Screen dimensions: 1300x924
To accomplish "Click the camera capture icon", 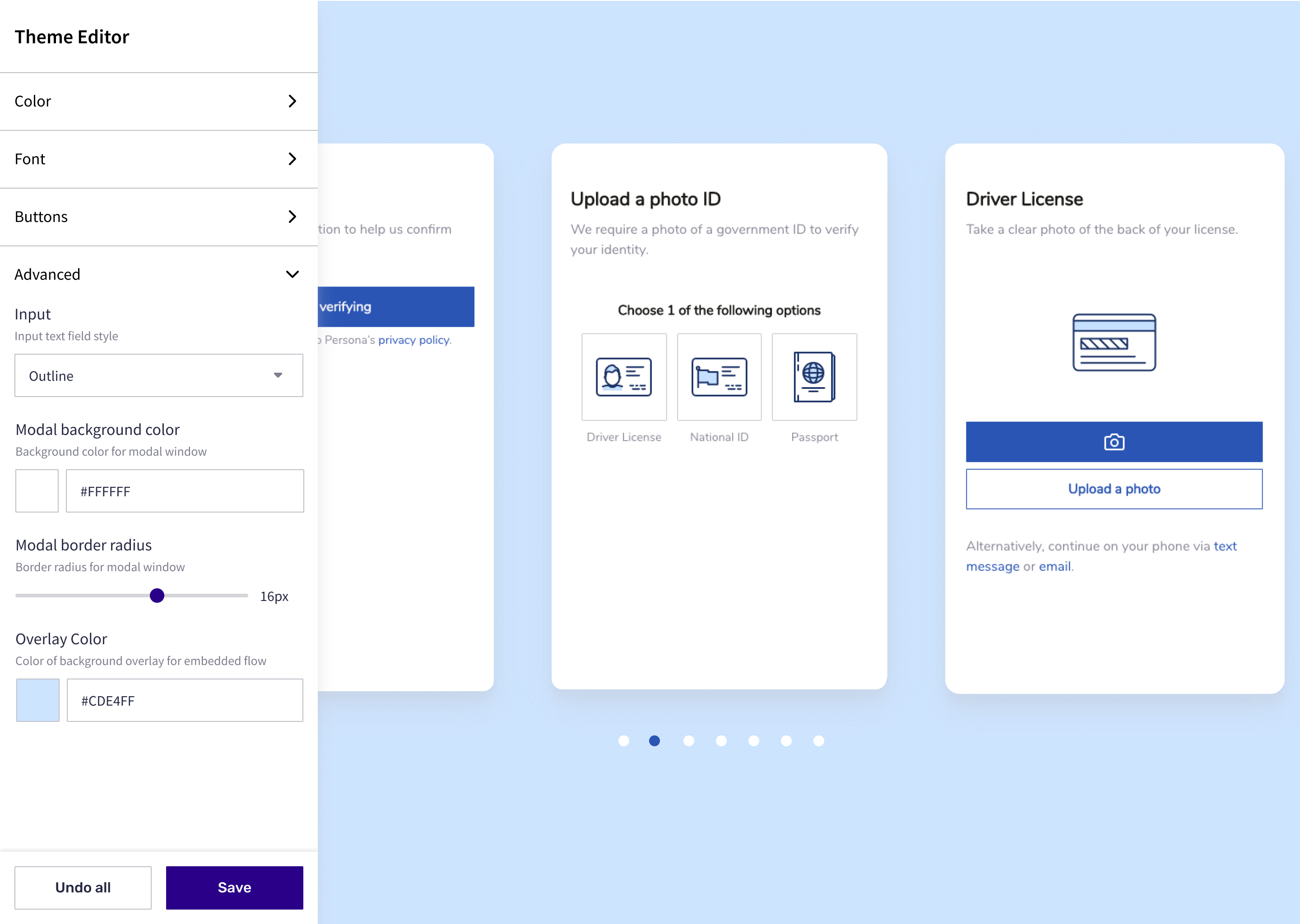I will 1113,442.
